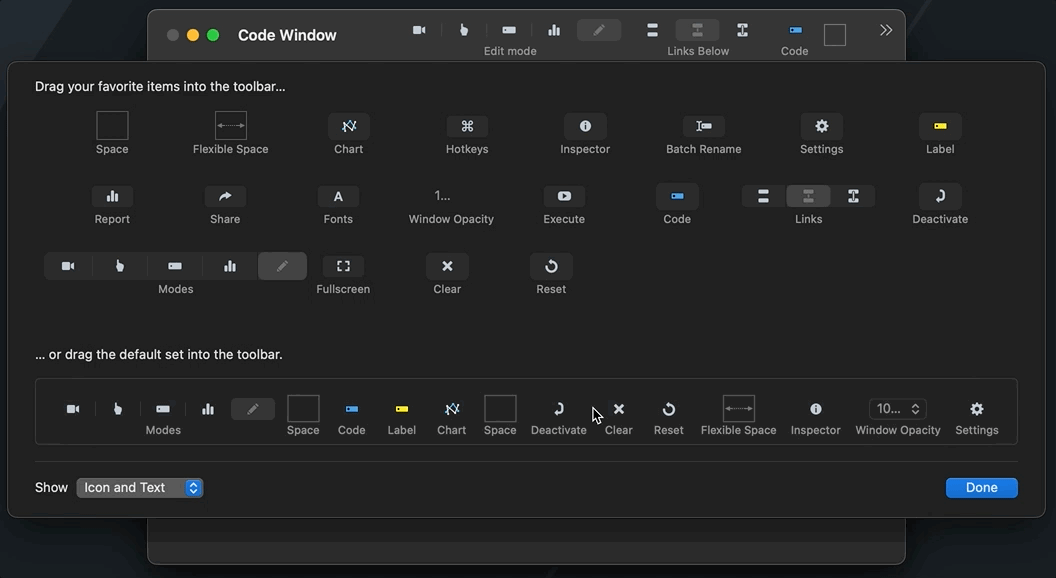Click the Execute play icon

click(x=564, y=196)
